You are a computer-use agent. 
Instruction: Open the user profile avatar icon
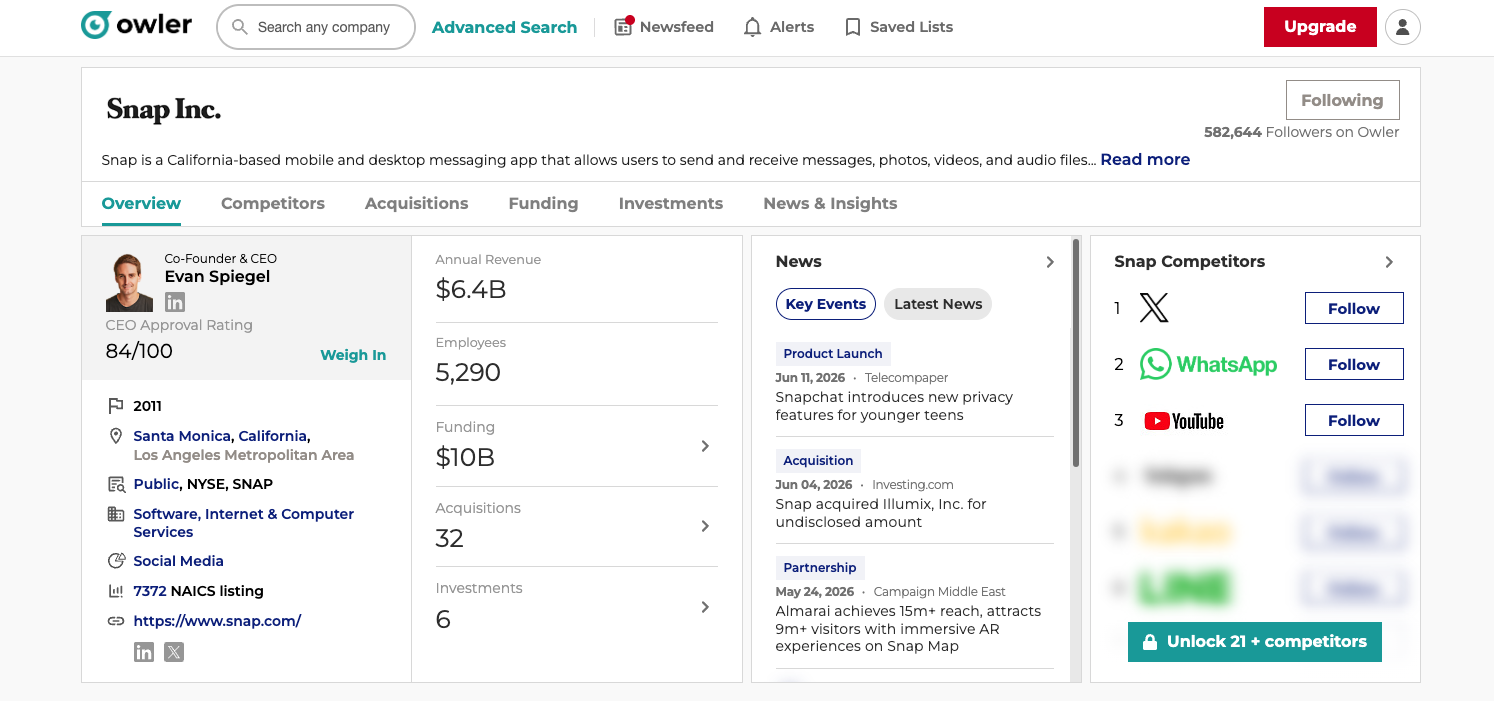[x=1402, y=27]
